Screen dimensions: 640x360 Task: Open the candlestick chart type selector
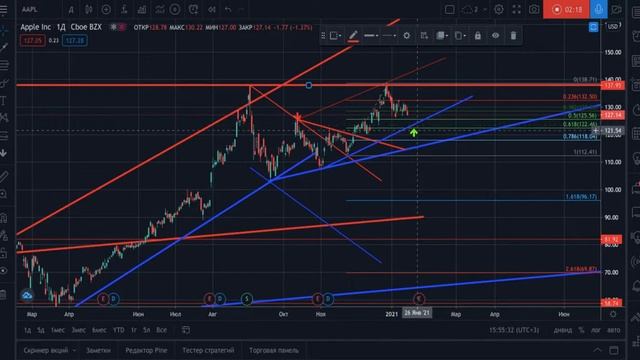89,9
